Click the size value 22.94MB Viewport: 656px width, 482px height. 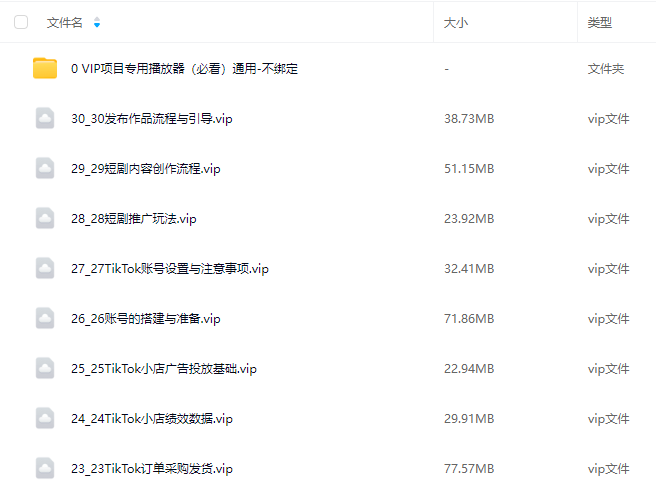coord(469,369)
